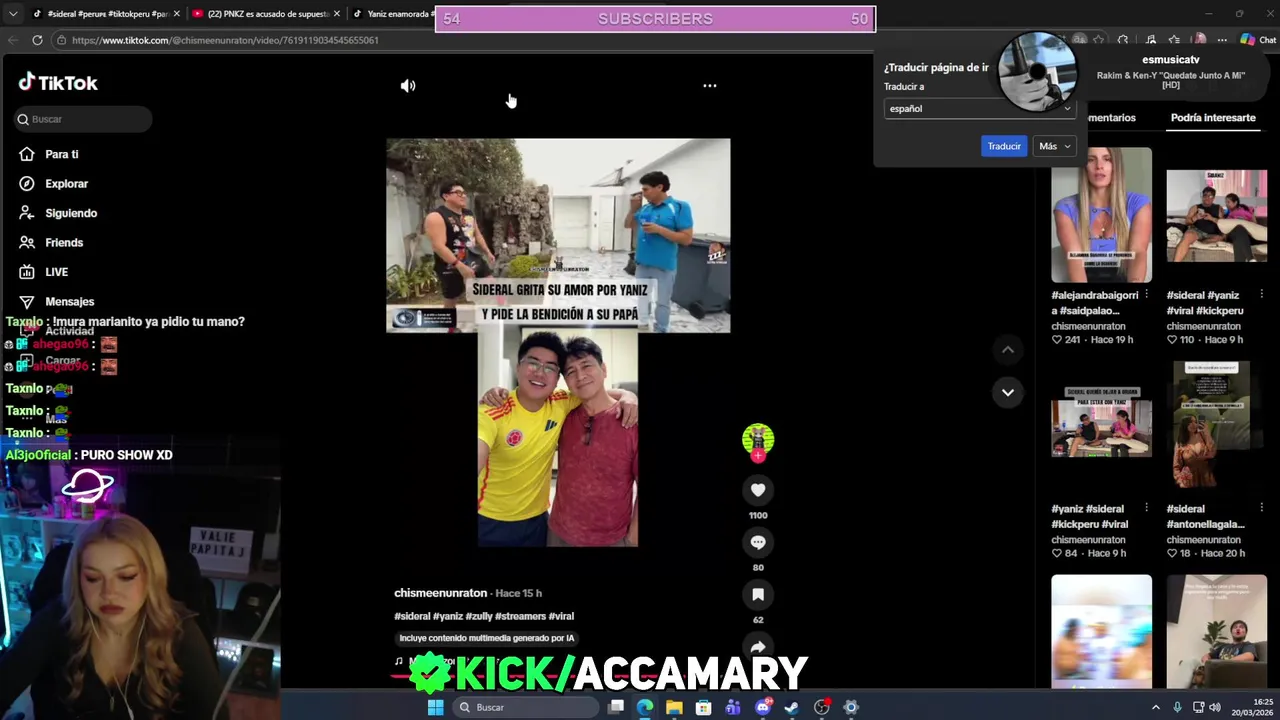
Task: Open the Windows Start menu
Action: (x=435, y=707)
